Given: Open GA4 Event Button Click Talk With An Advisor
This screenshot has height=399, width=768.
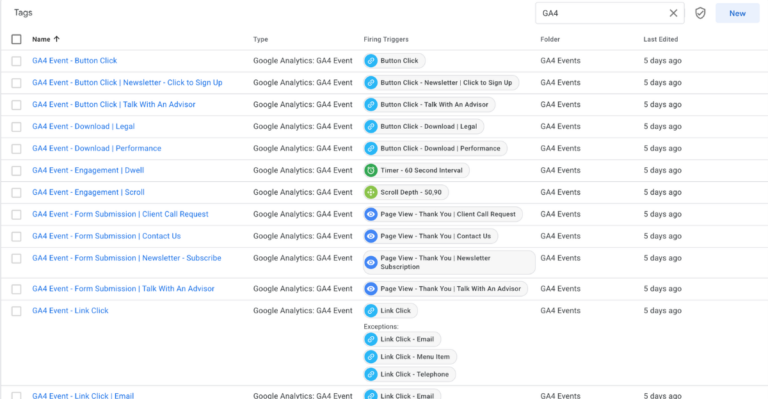Looking at the screenshot, I should click(x=114, y=105).
